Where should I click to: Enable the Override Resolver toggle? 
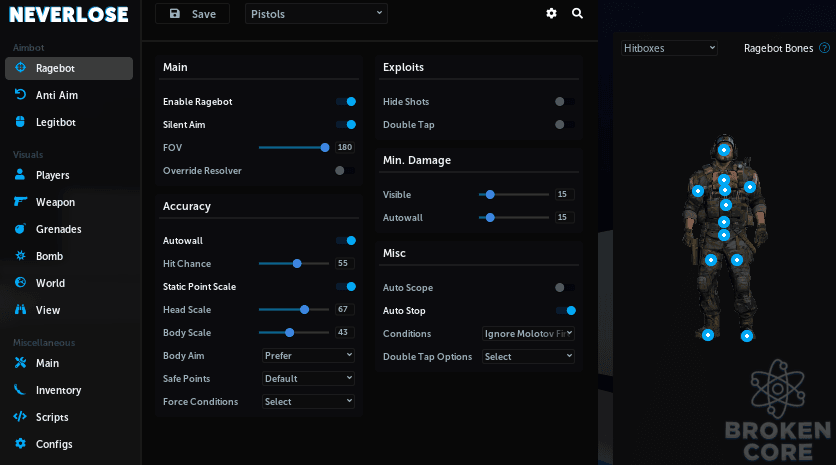point(344,171)
